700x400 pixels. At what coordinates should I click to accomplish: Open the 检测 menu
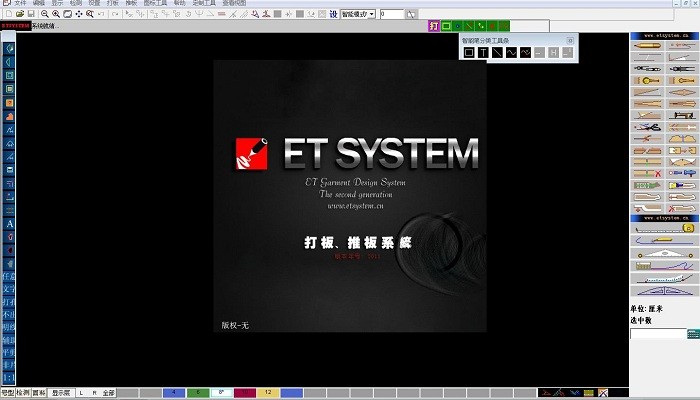tap(76, 3)
